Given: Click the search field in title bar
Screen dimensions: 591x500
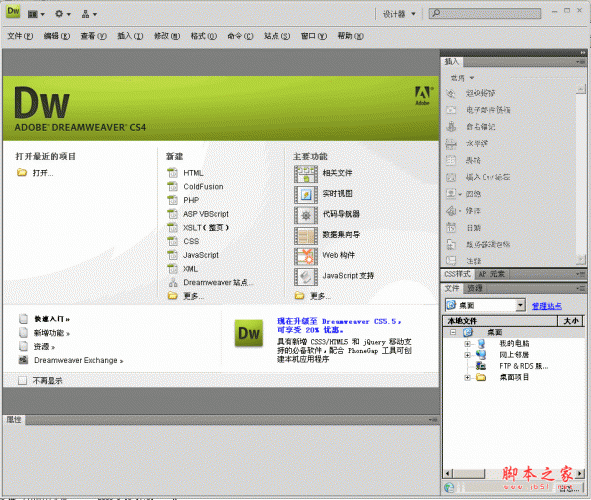Looking at the screenshot, I should tap(485, 13).
